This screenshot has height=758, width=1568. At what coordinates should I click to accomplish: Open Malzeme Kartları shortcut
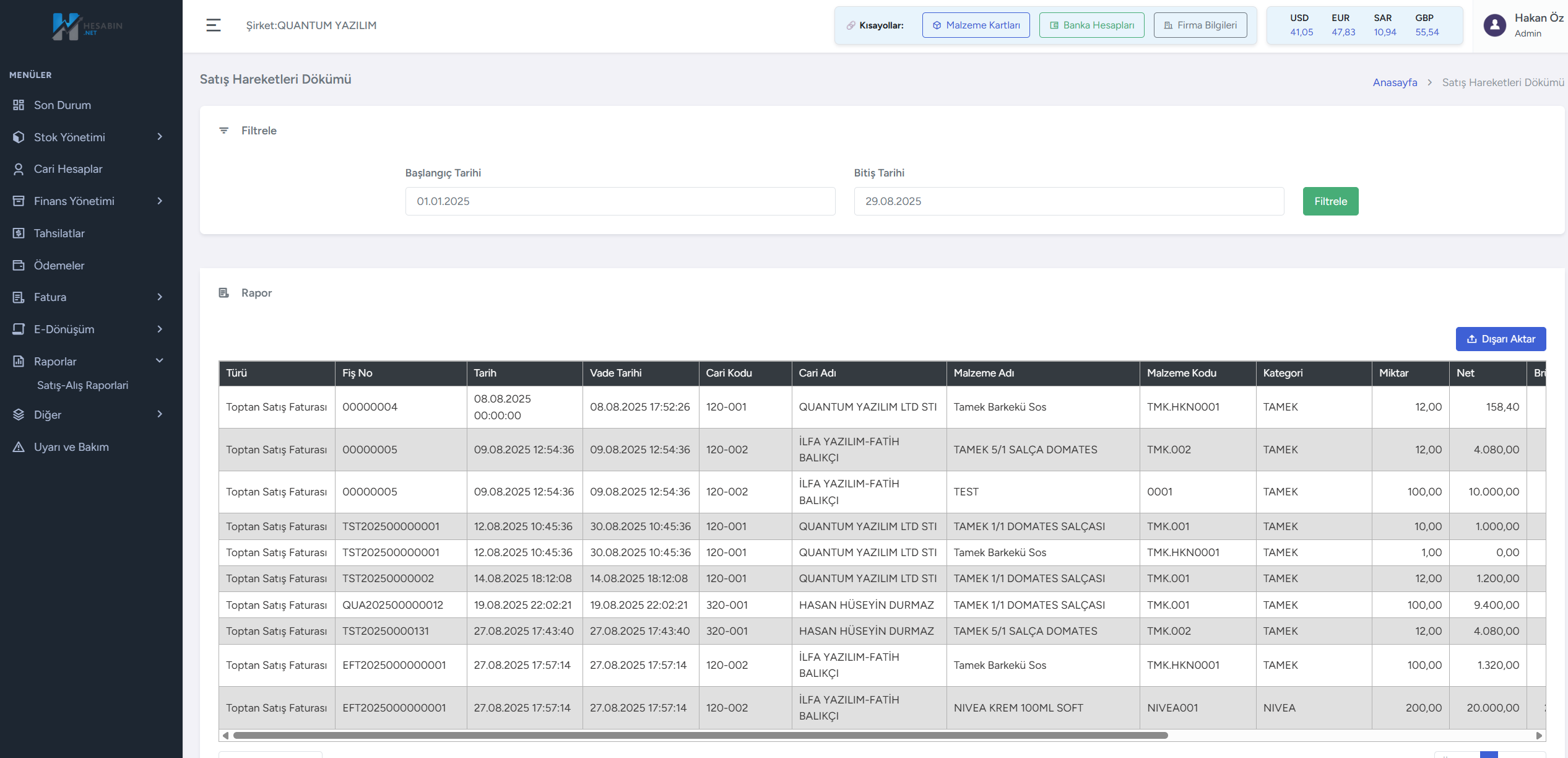tap(976, 25)
